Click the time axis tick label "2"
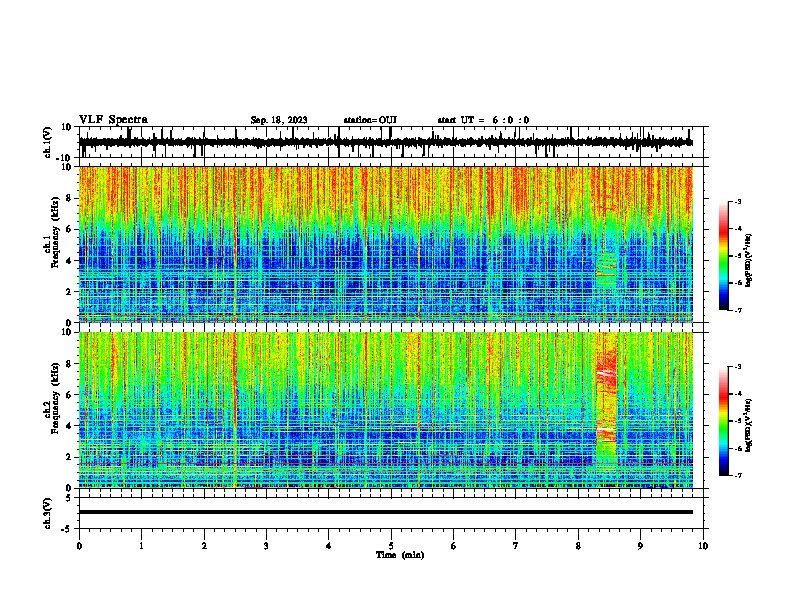 point(204,546)
